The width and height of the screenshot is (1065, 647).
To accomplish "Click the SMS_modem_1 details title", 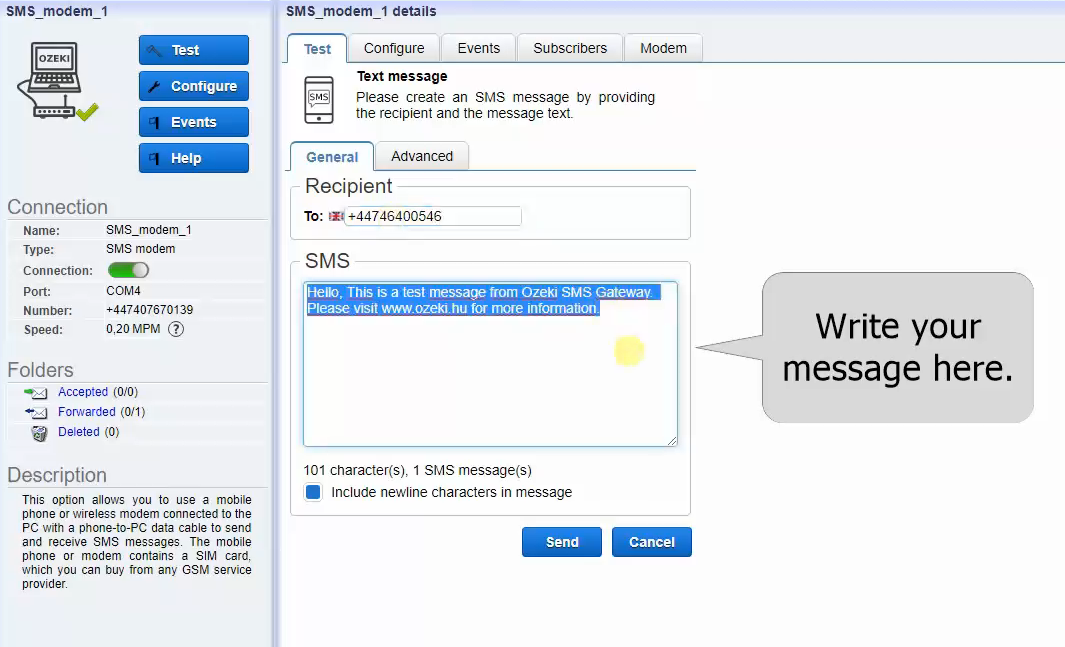I will pyautogui.click(x=361, y=11).
